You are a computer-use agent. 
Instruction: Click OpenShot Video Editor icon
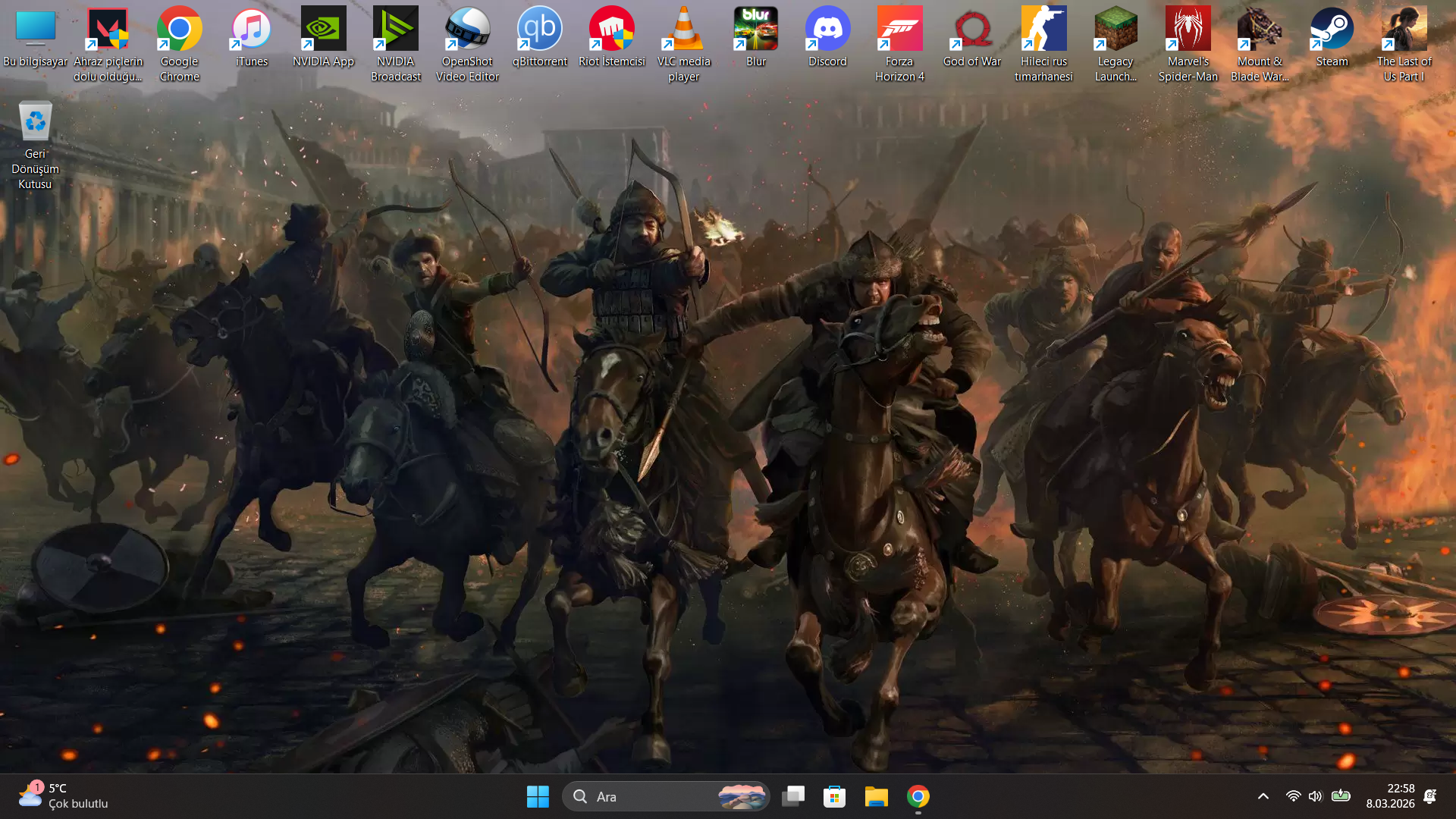coord(467,44)
